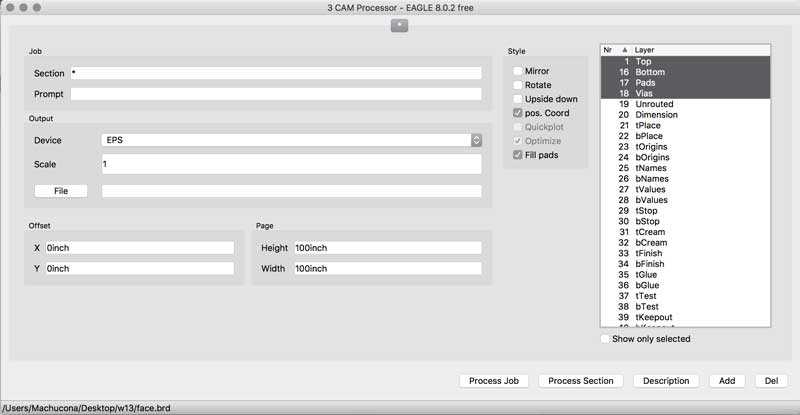Screen dimensions: 800x415
Task: Click the Offset X field
Action: pos(140,248)
